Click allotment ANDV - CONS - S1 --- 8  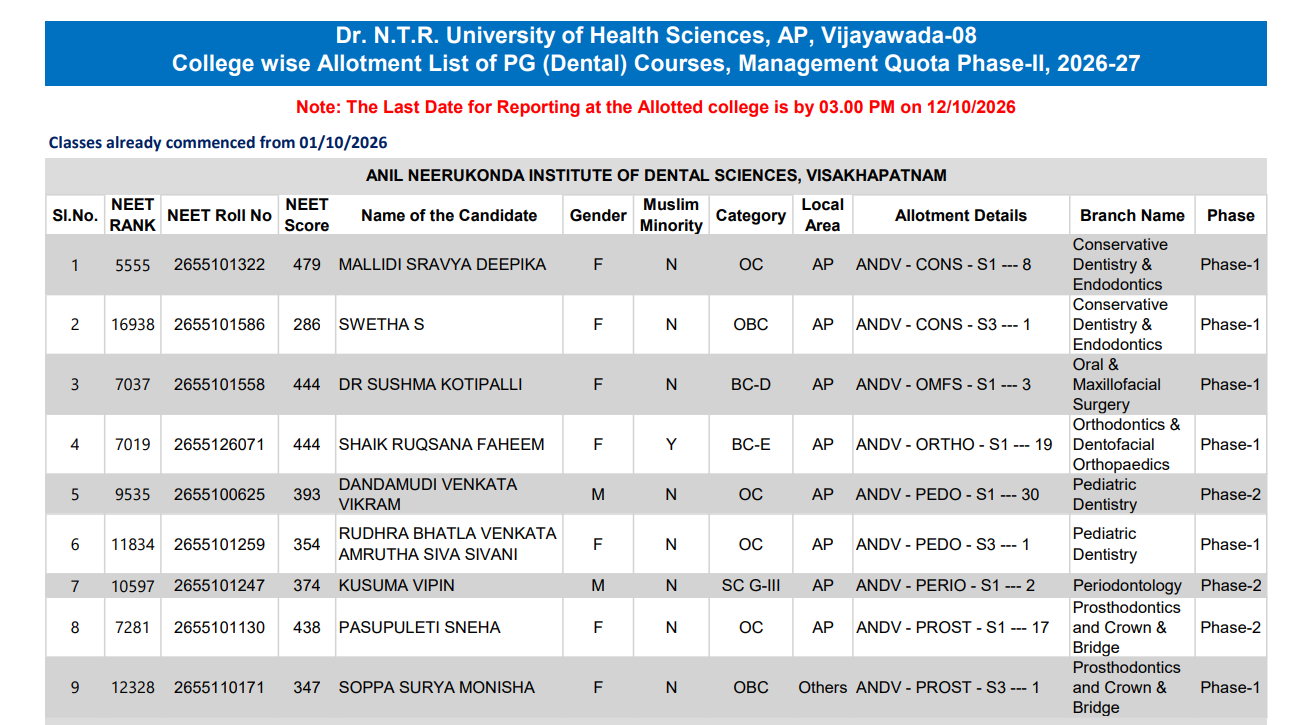point(943,265)
